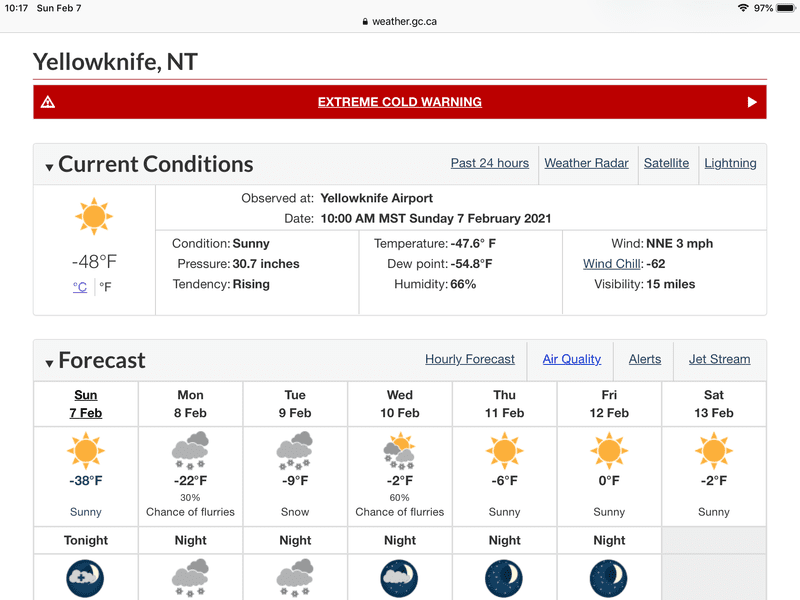Open the Past 24 hours tab
This screenshot has height=600, width=800.
(x=490, y=163)
